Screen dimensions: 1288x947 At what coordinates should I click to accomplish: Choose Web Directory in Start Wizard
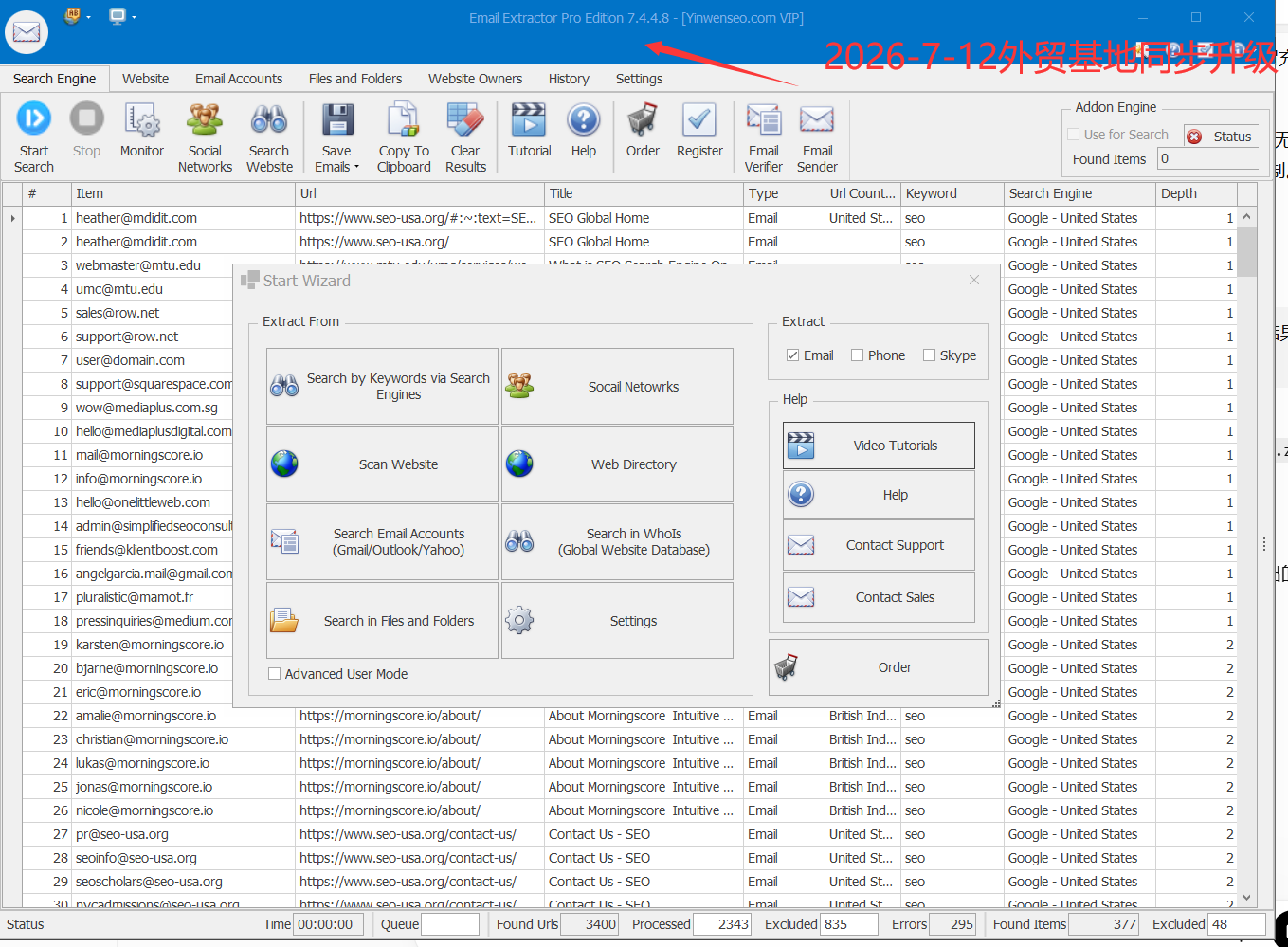[x=617, y=464]
